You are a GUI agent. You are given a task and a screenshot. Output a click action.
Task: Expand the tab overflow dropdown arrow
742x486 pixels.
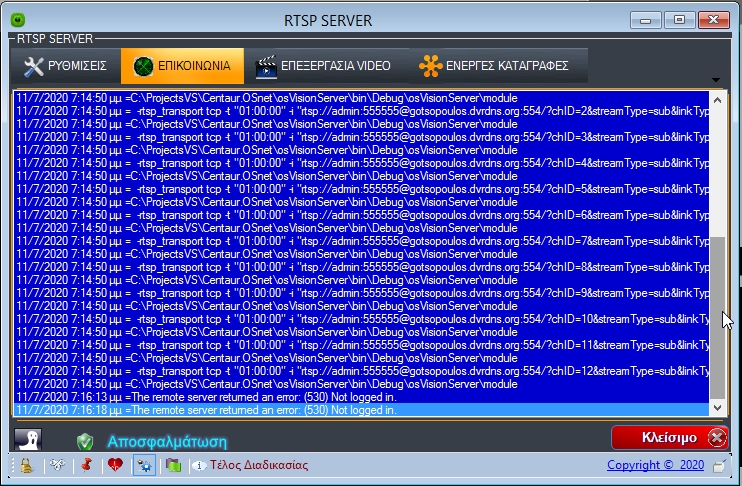pyautogui.click(x=715, y=79)
